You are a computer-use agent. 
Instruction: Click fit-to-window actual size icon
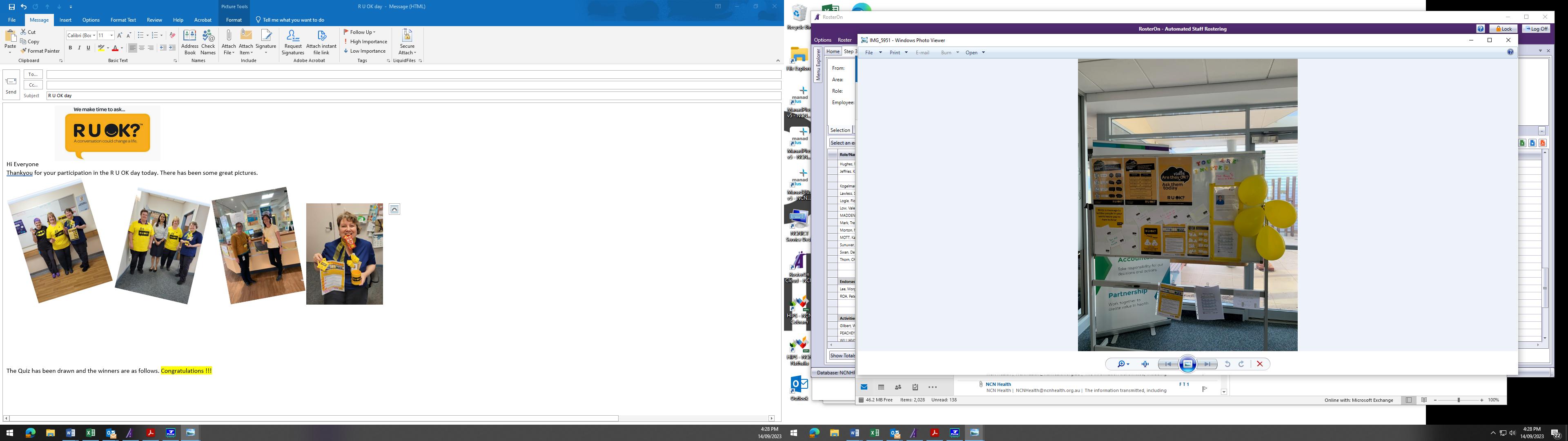coord(1145,364)
